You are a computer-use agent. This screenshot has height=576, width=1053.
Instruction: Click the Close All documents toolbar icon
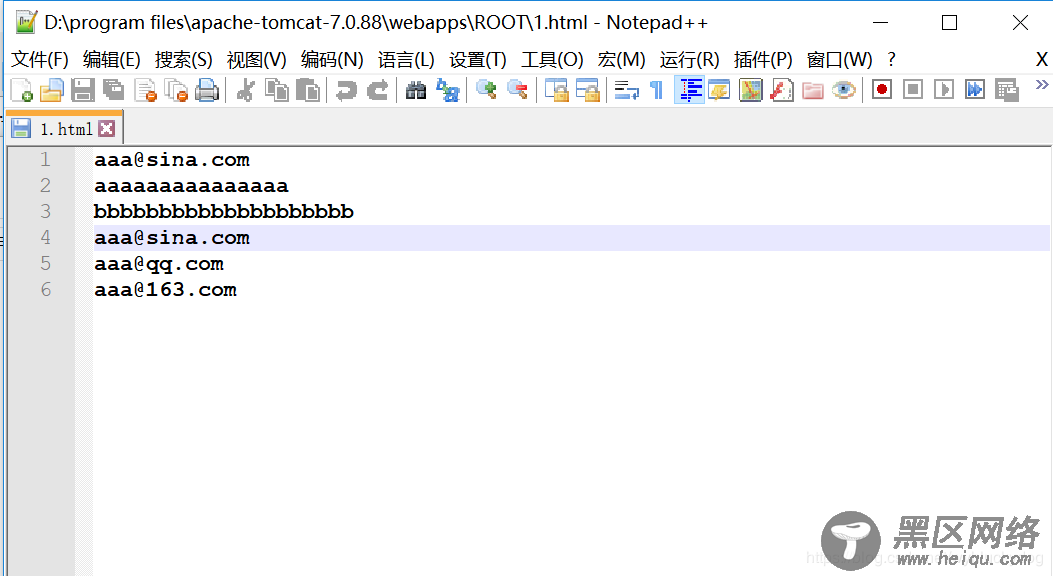pyautogui.click(x=176, y=90)
